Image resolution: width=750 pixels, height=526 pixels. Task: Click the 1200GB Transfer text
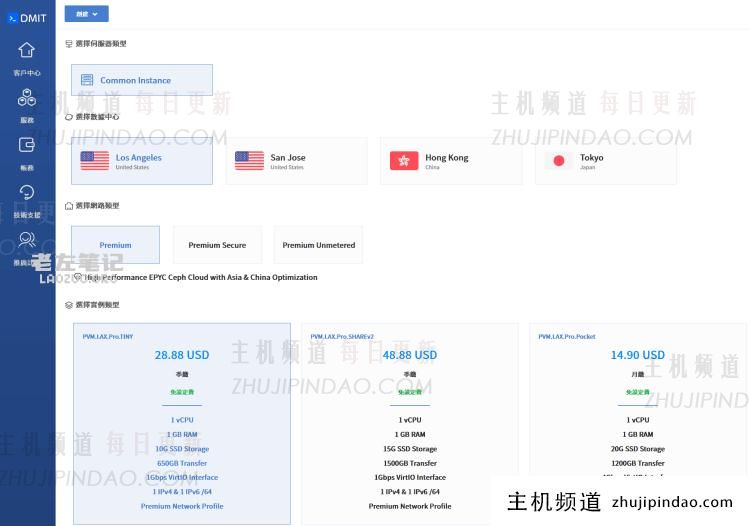638,463
